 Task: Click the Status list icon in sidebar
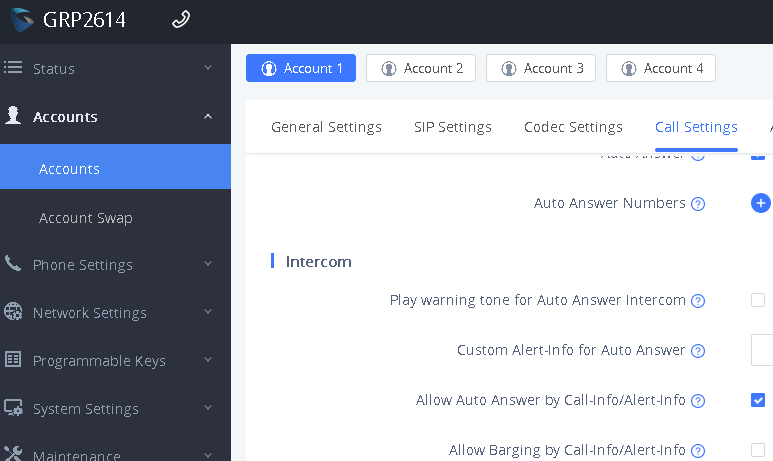[13, 68]
